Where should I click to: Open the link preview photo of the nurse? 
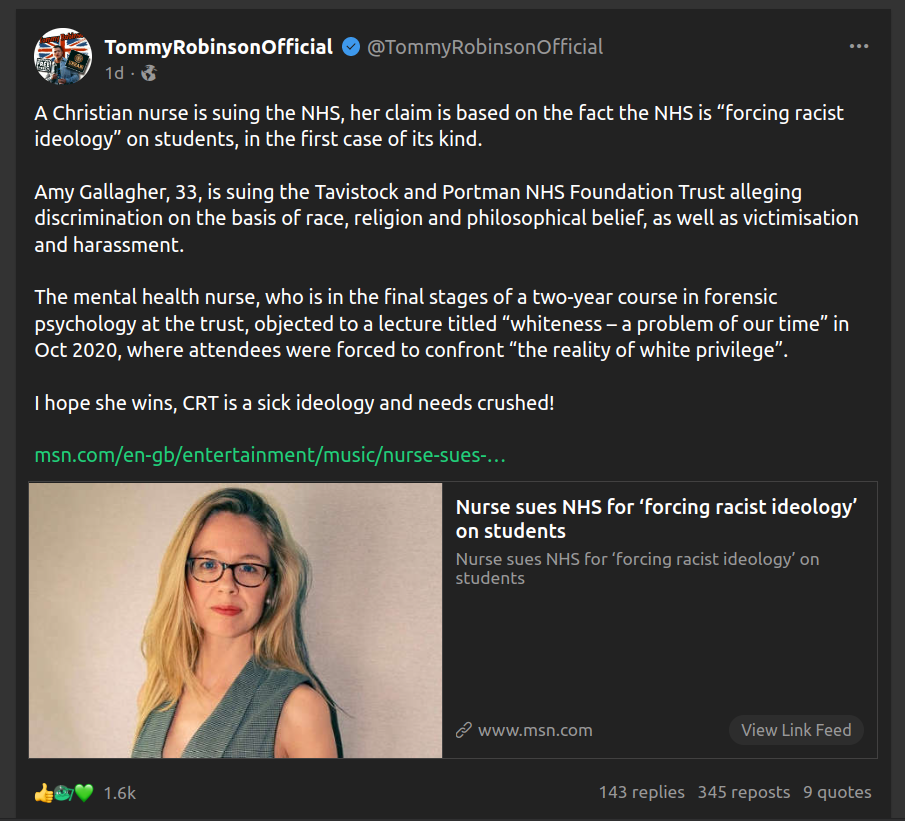coord(236,620)
